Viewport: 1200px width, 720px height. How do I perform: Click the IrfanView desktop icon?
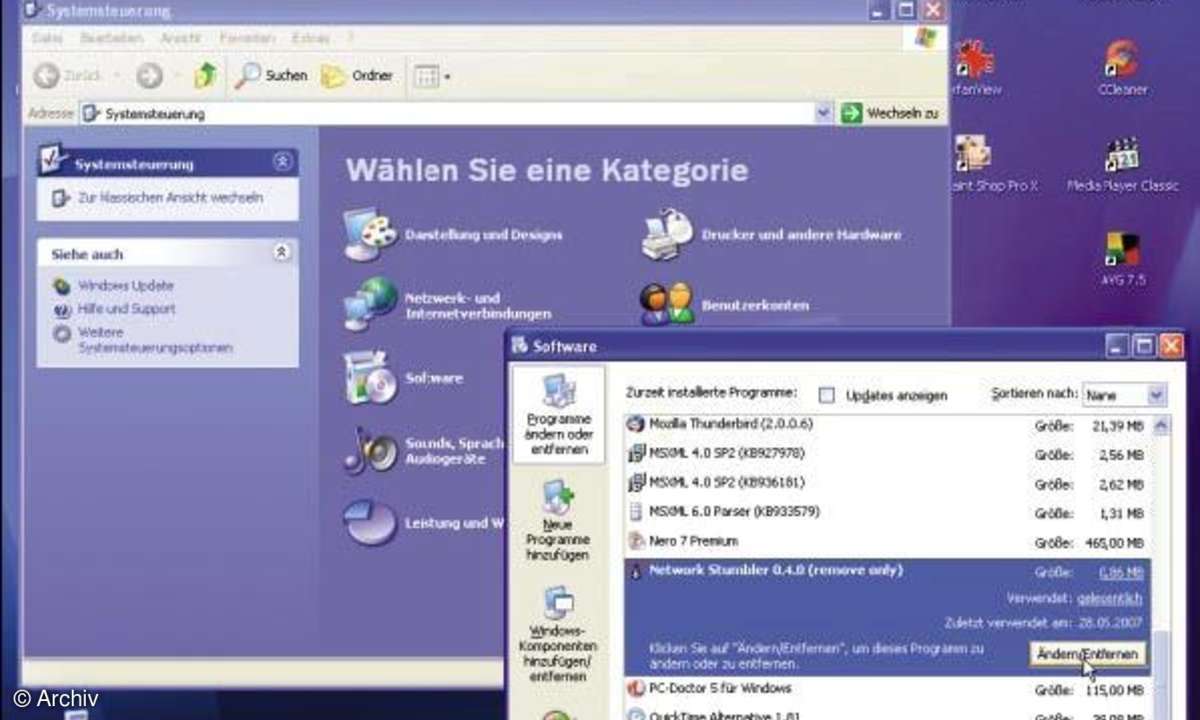(x=972, y=67)
